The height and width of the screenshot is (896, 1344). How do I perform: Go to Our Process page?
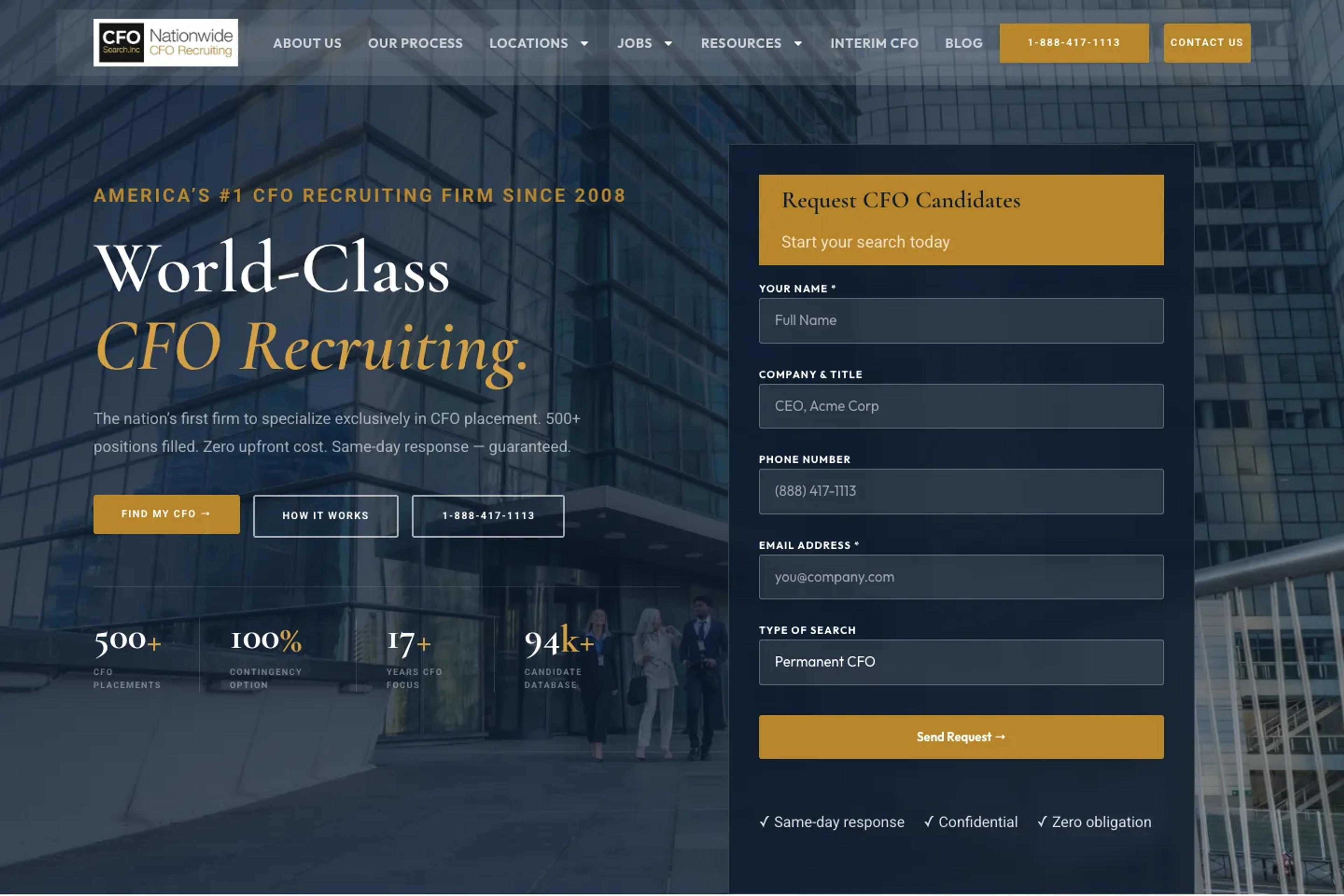pyautogui.click(x=415, y=43)
